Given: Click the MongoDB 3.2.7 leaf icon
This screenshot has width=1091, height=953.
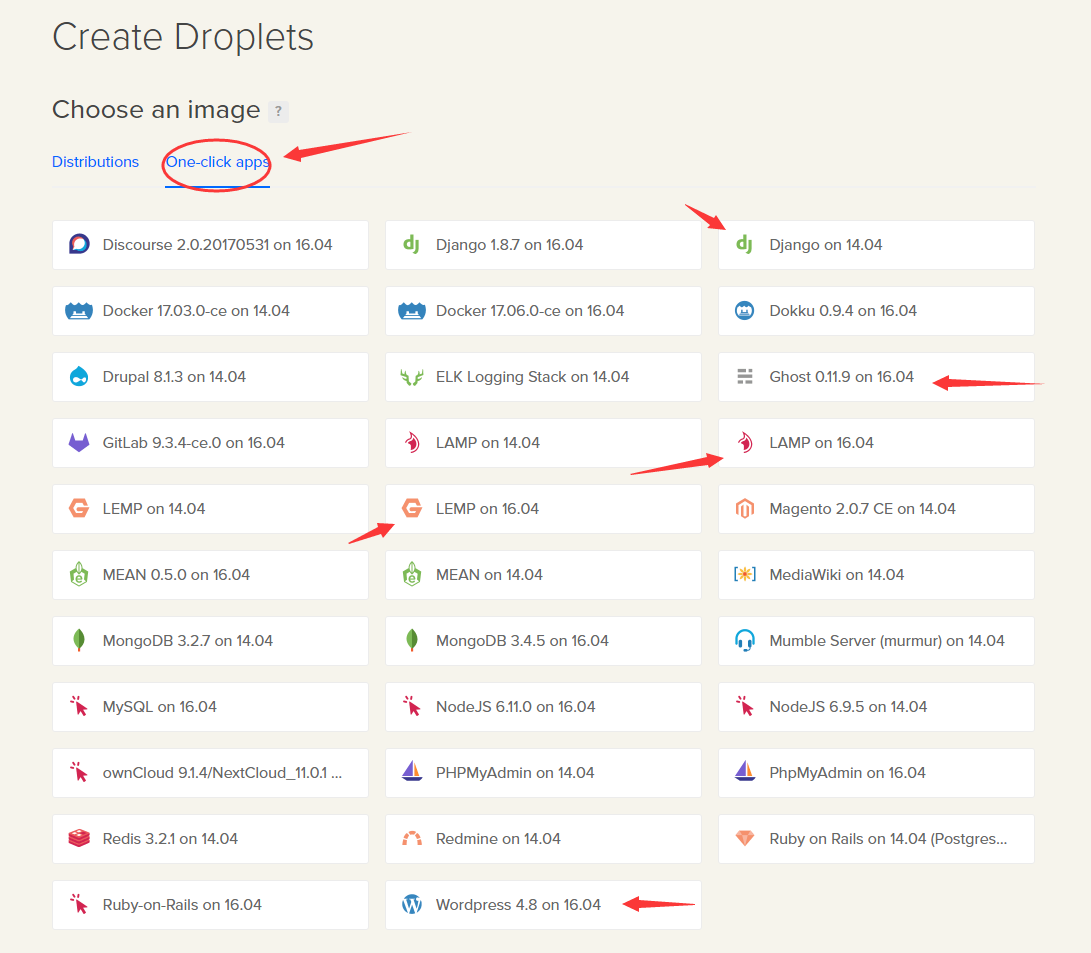Looking at the screenshot, I should pyautogui.click(x=79, y=640).
